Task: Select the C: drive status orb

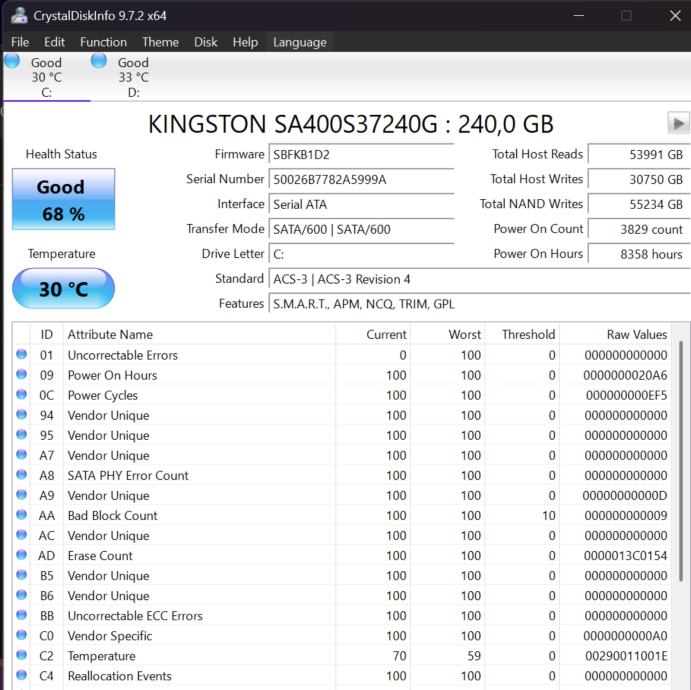Action: pyautogui.click(x=12, y=61)
